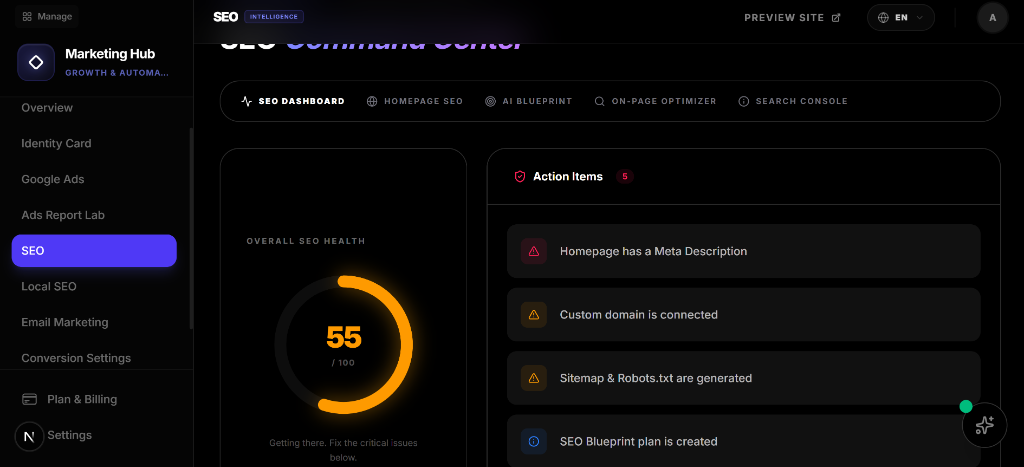Open the Sitemap & Robots.txt are generated item
The width and height of the screenshot is (1024, 467).
(x=743, y=378)
